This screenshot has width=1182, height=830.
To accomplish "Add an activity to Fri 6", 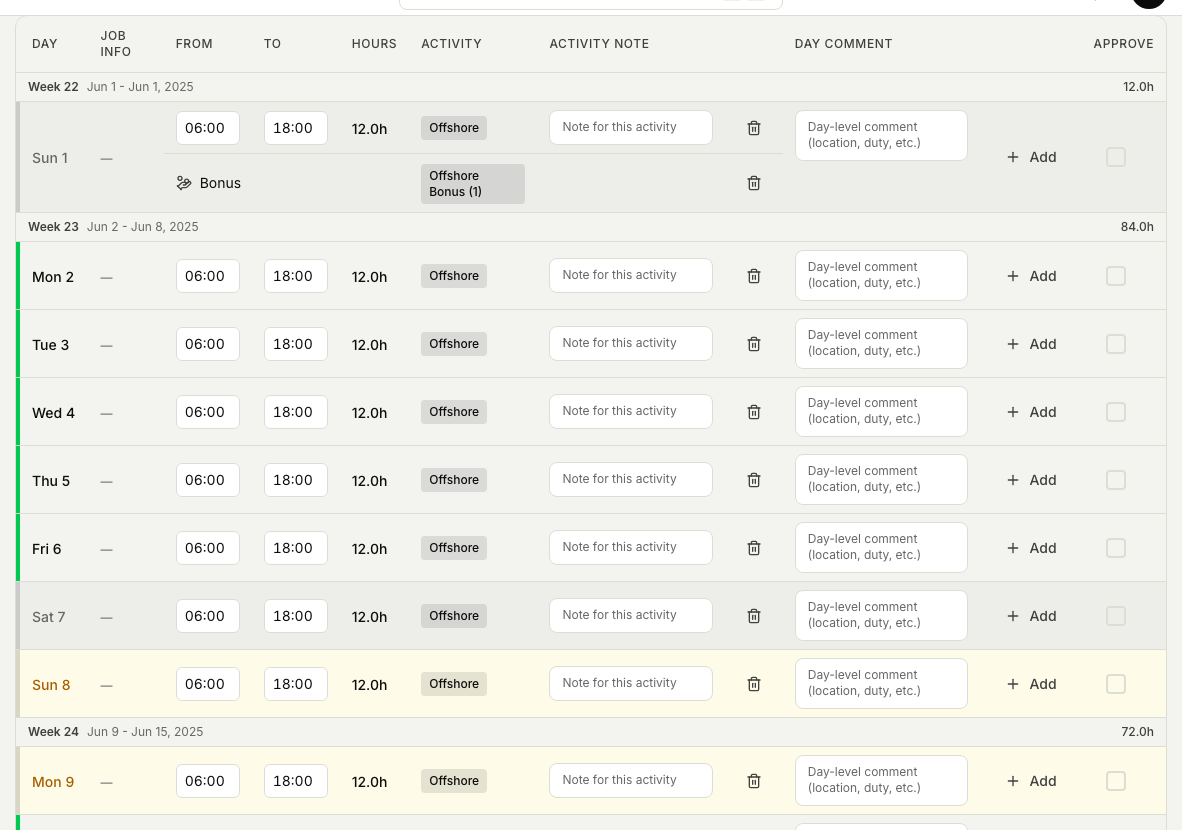I will (x=1031, y=548).
